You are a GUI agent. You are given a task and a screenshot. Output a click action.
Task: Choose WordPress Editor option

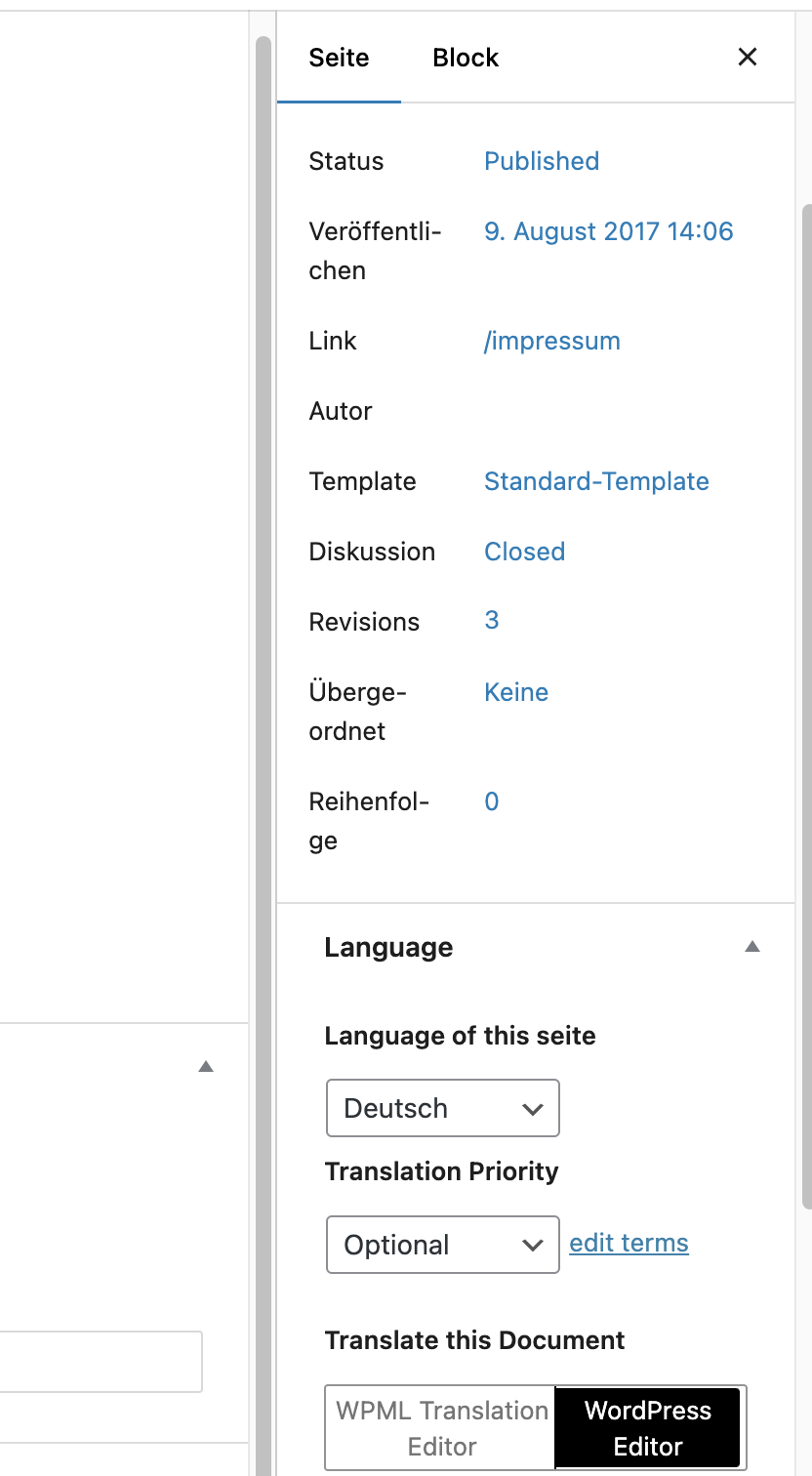648,1428
